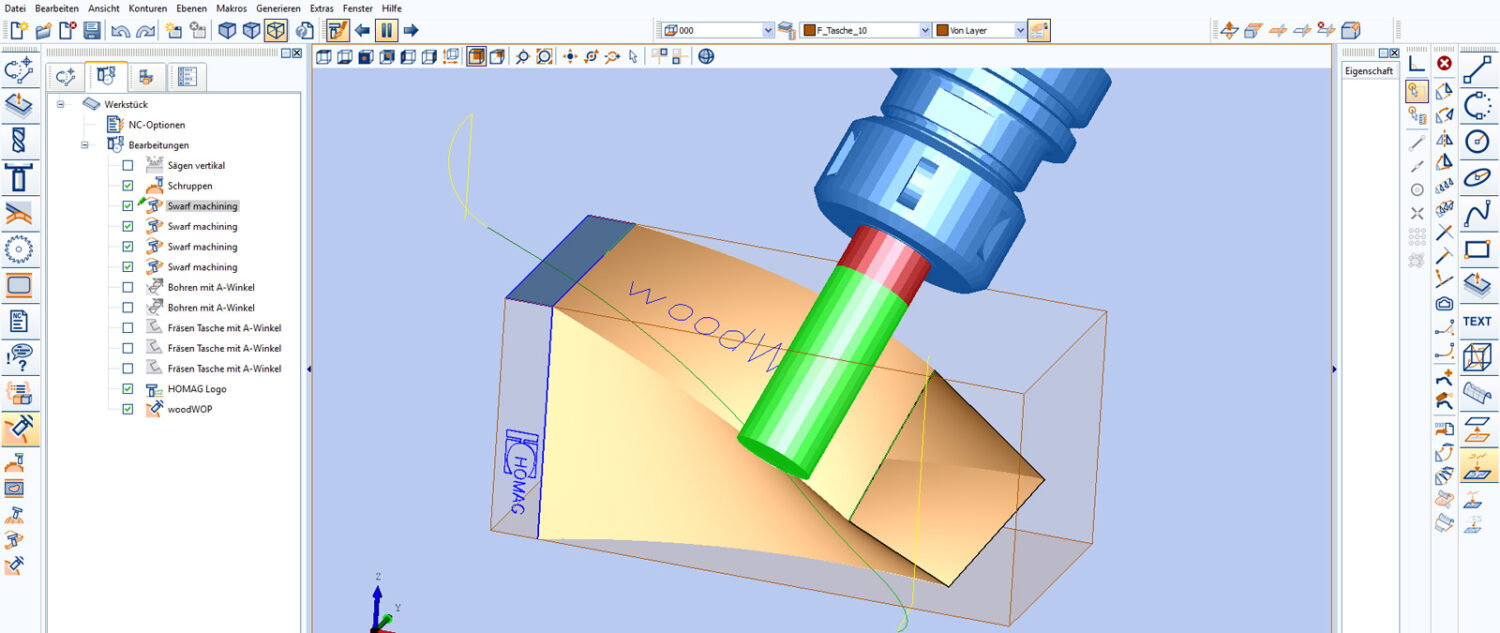Click the Save floppy disk icon

92,31
